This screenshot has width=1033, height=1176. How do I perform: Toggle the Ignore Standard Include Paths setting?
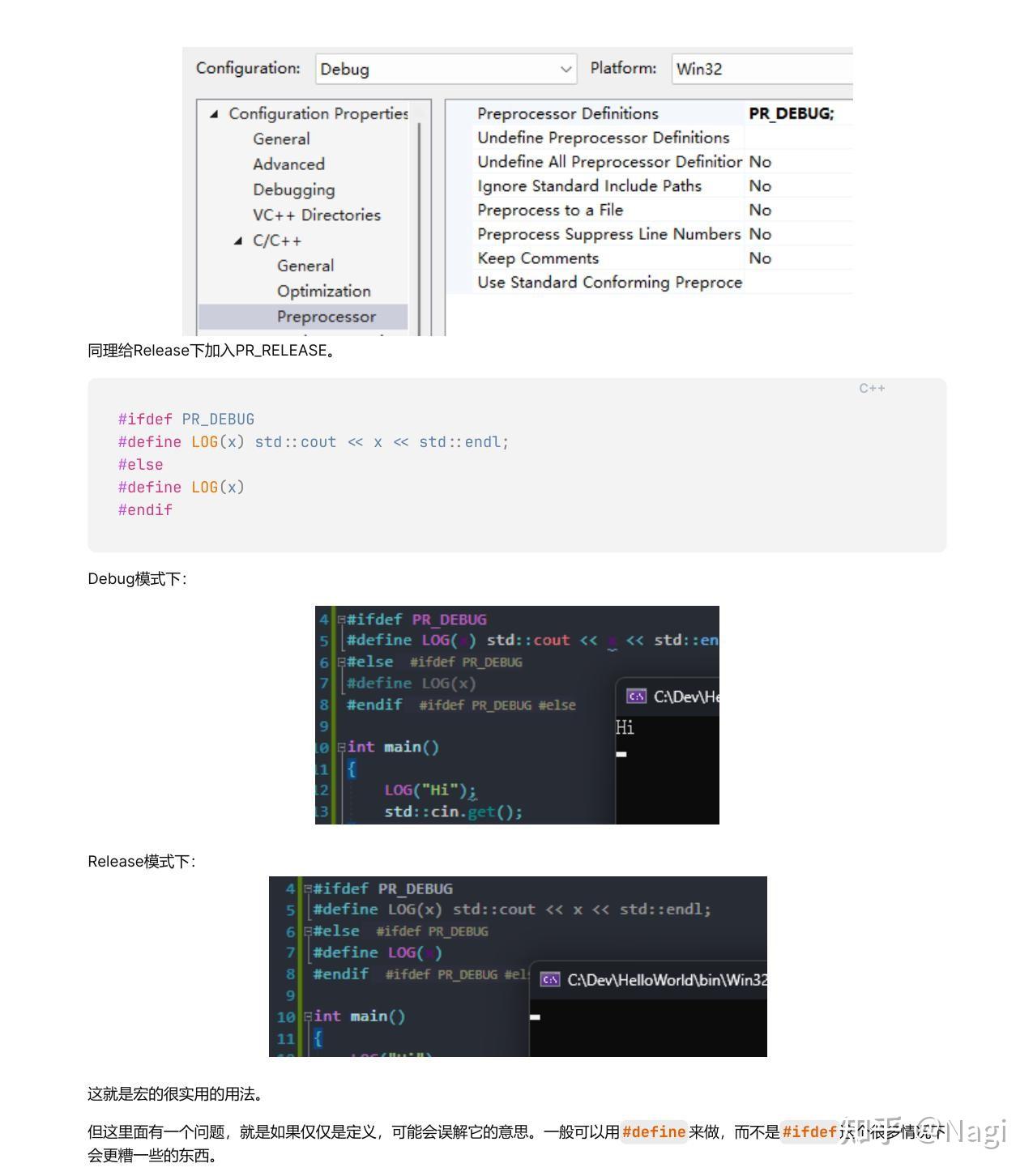759,185
